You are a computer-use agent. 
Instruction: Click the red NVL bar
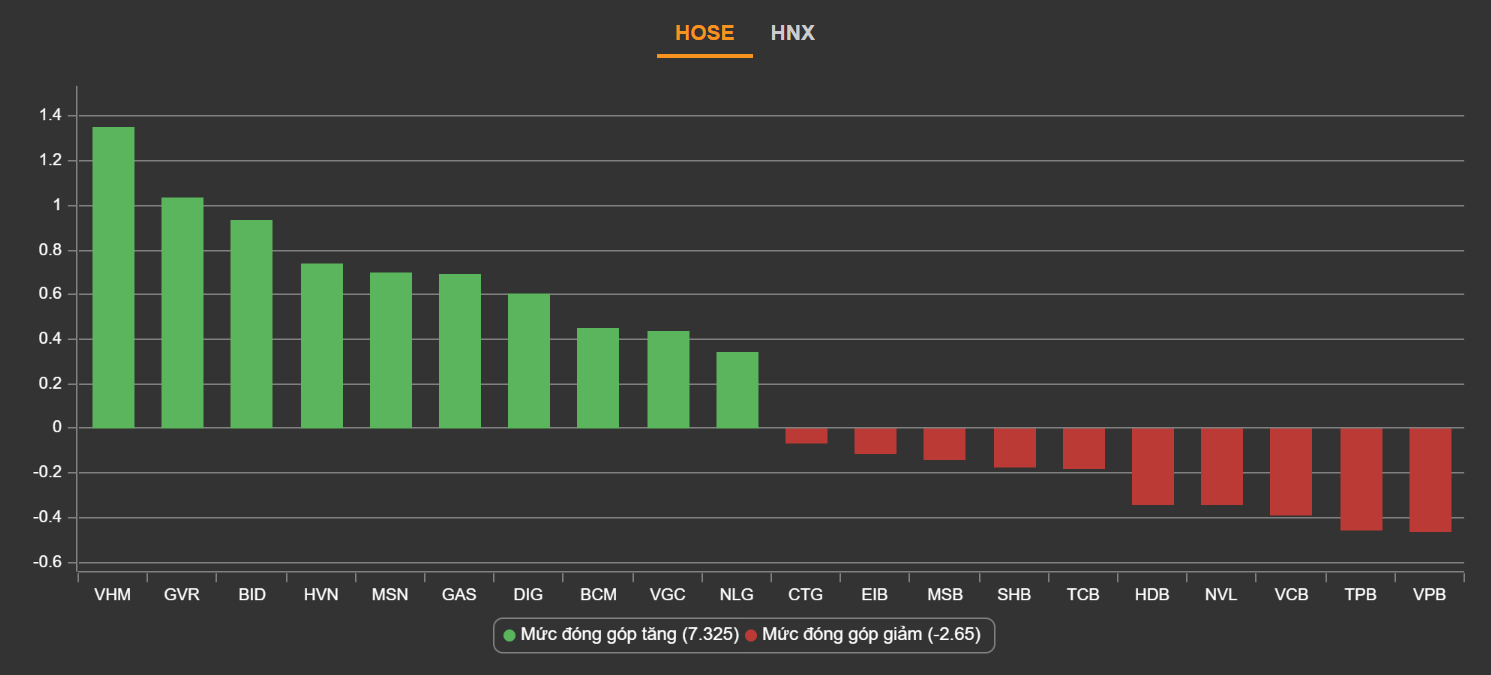[x=1222, y=466]
